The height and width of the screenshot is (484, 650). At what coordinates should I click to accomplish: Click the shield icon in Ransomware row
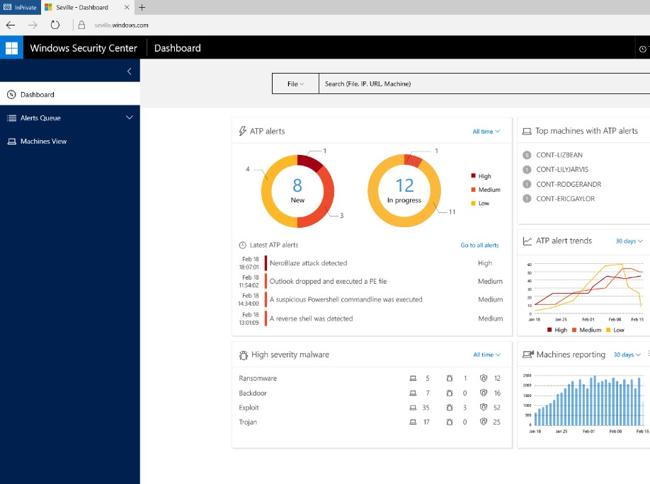point(483,378)
